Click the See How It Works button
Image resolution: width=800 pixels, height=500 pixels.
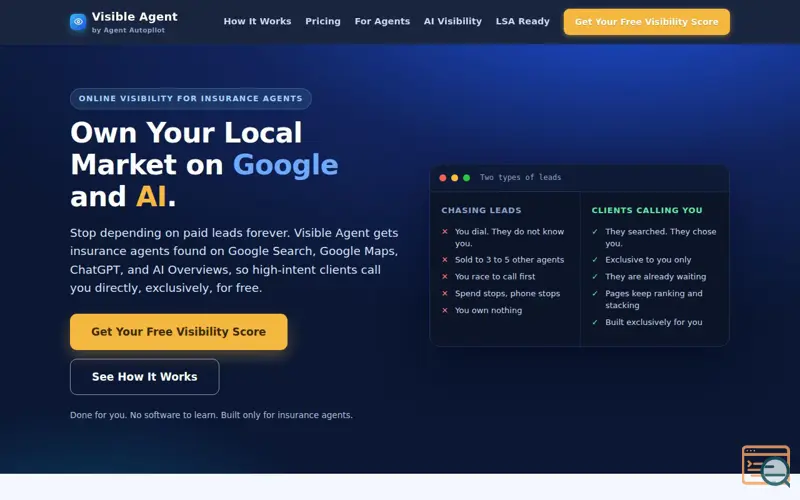coord(144,377)
